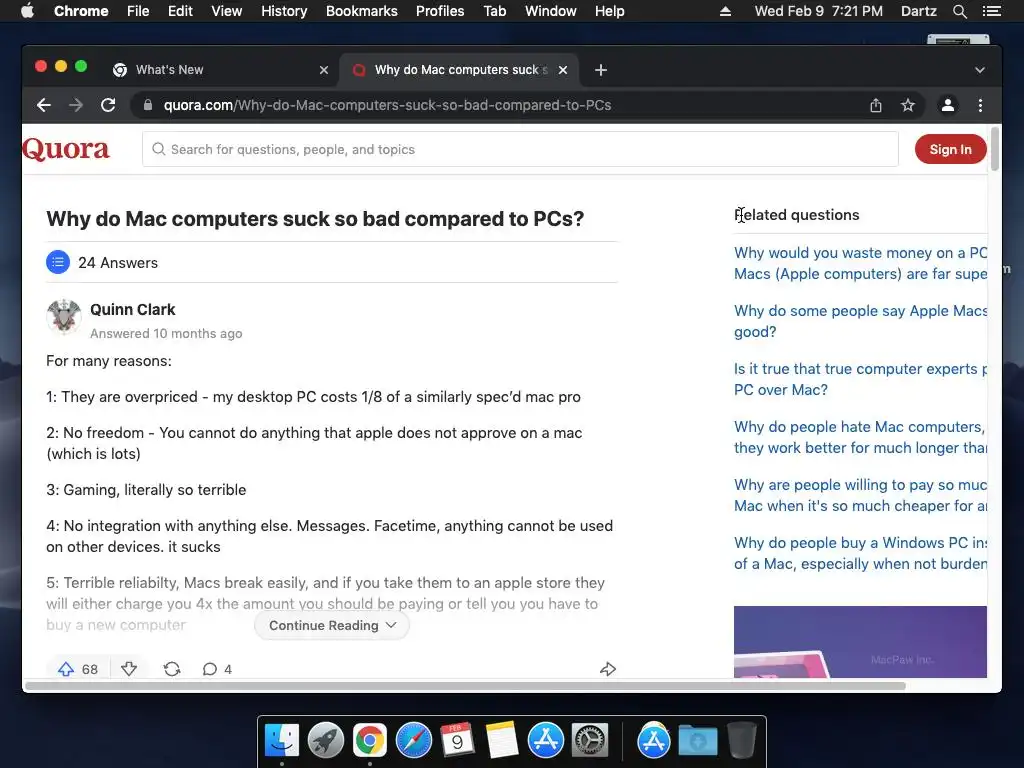The image size is (1024, 768).
Task: Open the 'Why do people buy a Windows PC' question
Action: (x=860, y=553)
